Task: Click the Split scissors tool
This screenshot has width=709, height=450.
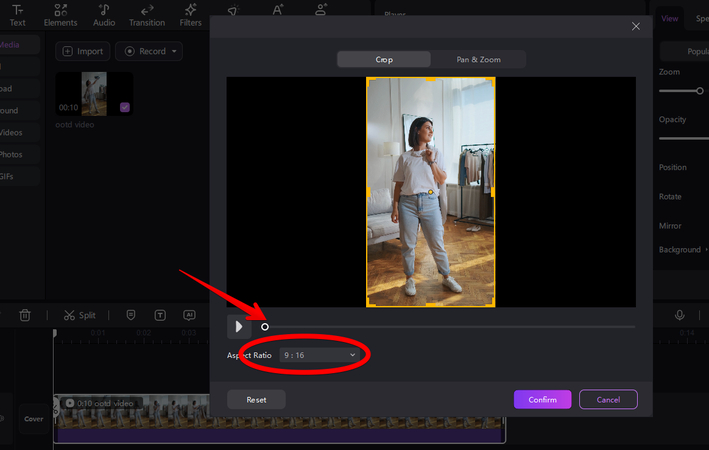Action: pyautogui.click(x=79, y=315)
